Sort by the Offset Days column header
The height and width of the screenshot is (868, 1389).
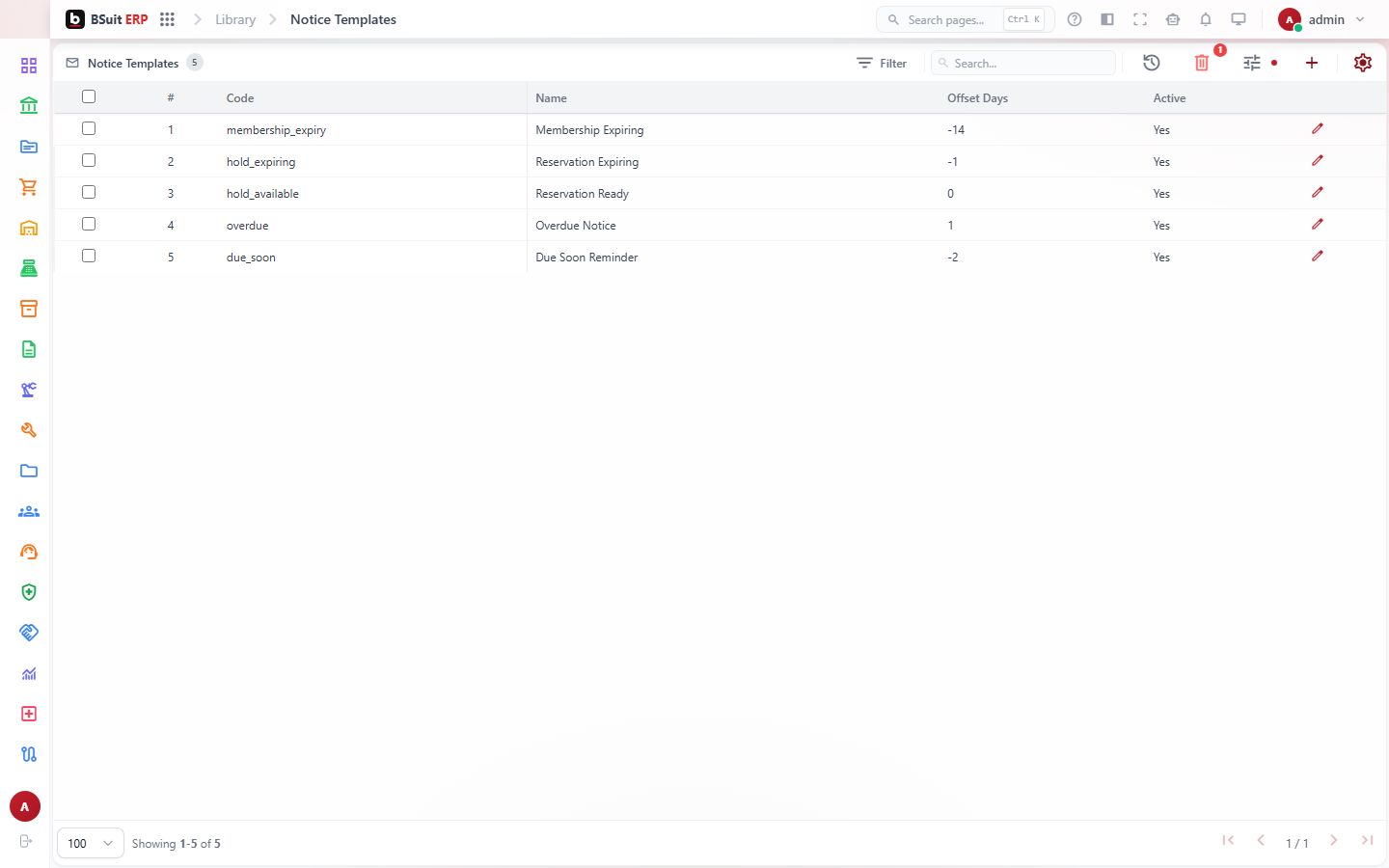[977, 98]
